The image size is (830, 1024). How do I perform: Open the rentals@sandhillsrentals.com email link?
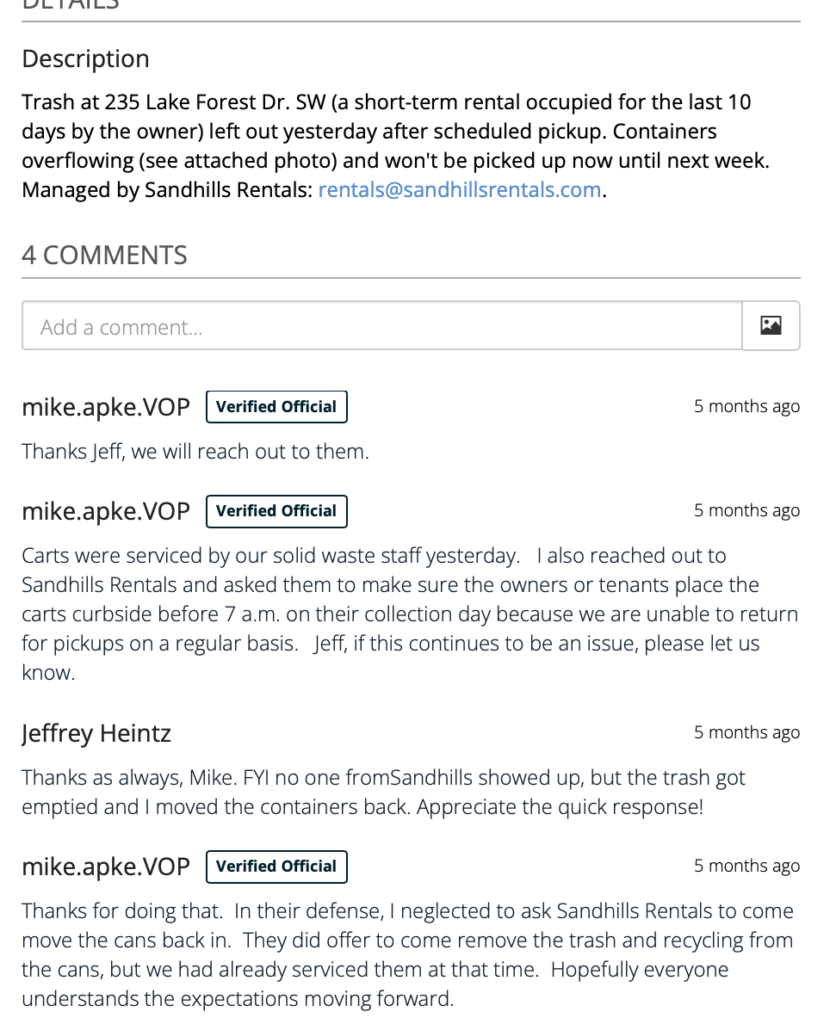[459, 189]
